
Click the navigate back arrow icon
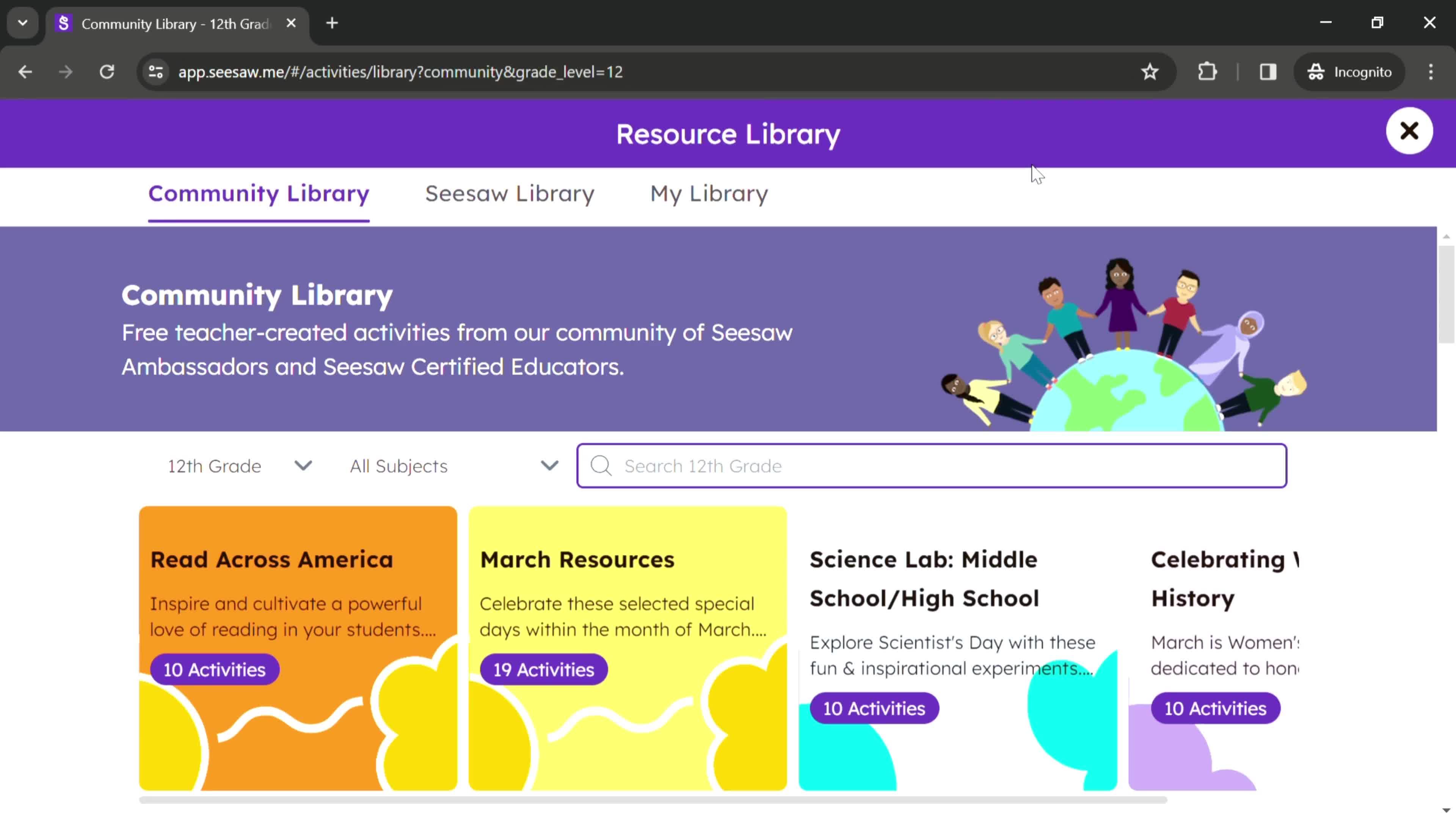point(25,71)
